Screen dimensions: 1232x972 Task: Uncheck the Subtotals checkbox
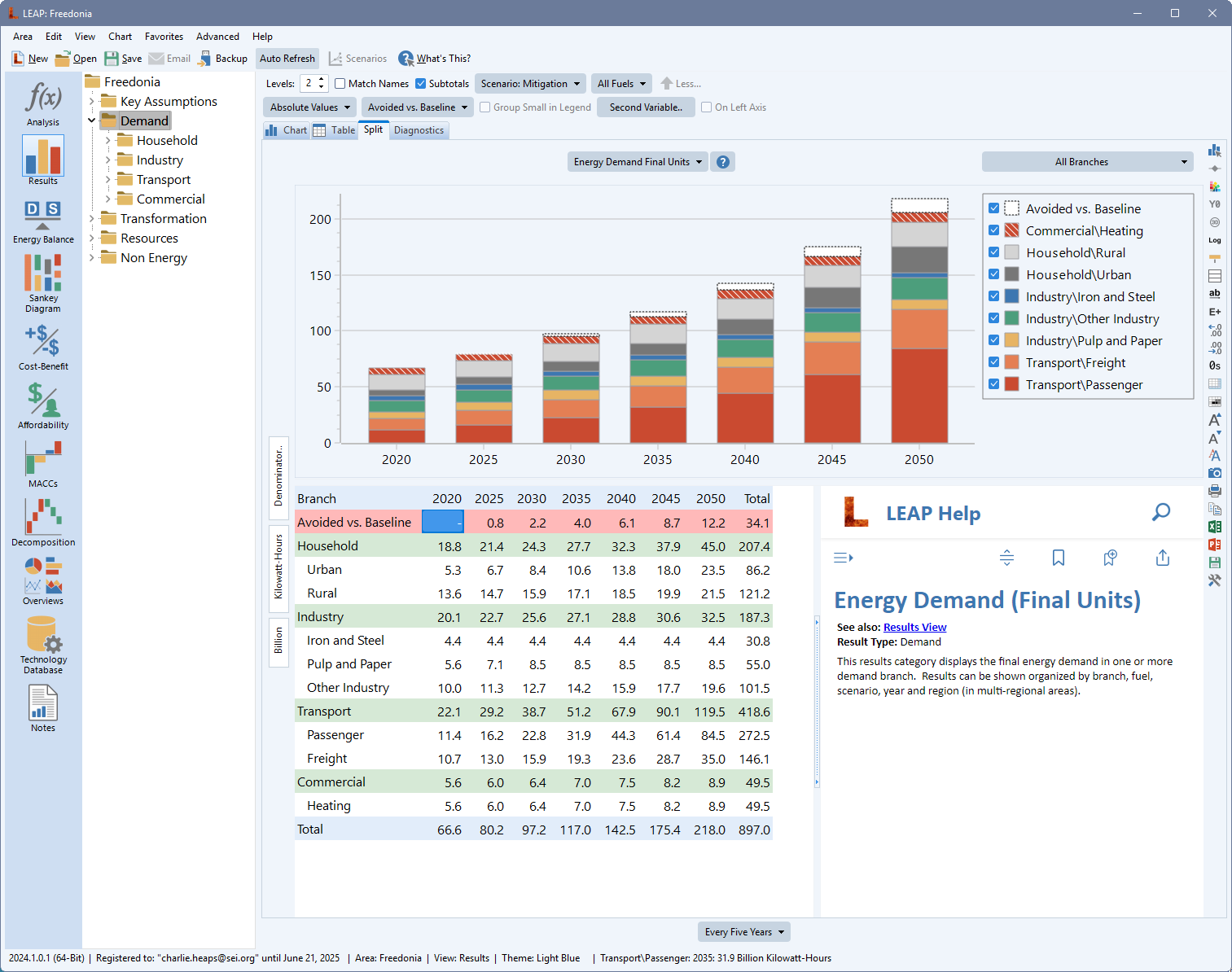(421, 84)
